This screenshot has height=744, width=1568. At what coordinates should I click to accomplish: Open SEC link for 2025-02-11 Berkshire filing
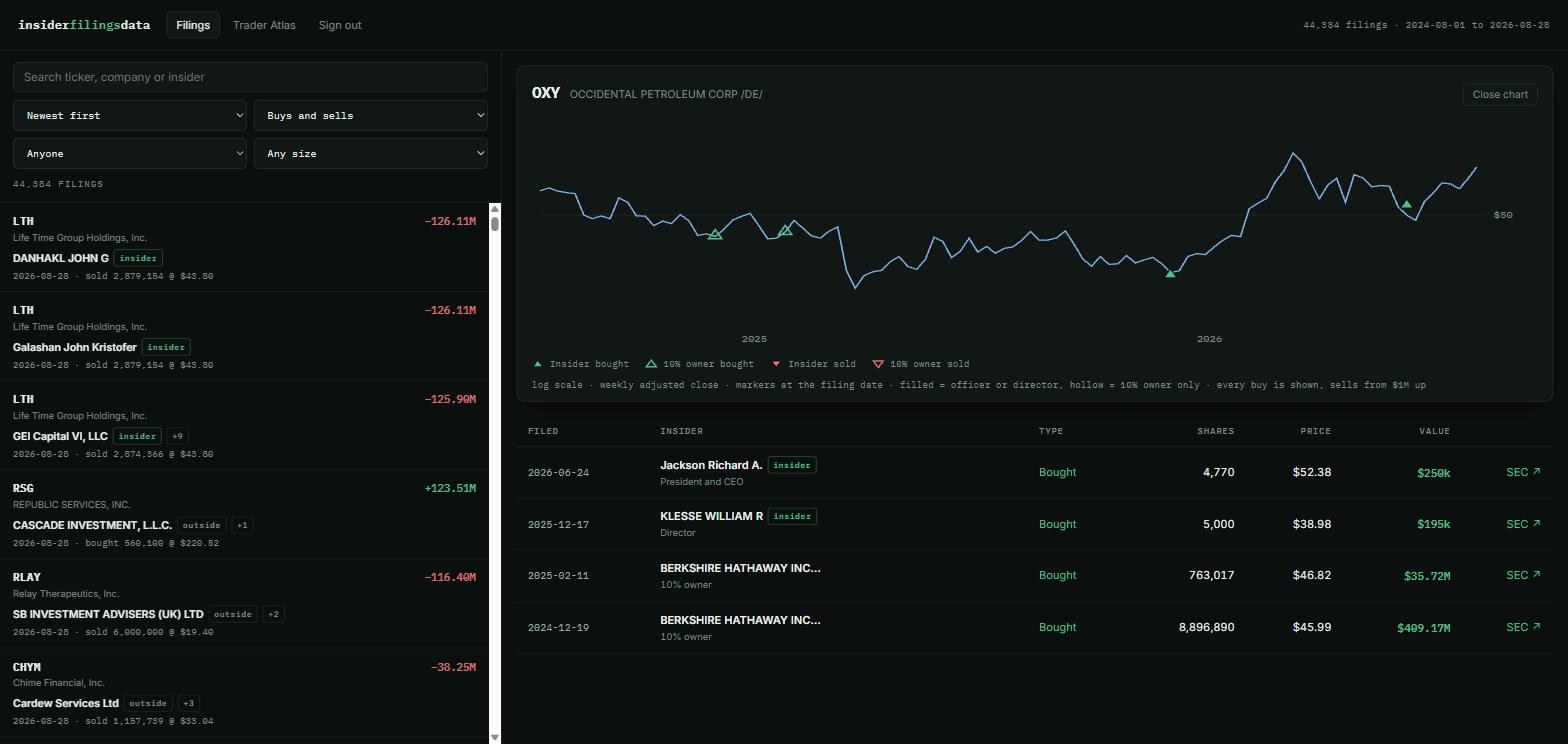(x=1523, y=575)
